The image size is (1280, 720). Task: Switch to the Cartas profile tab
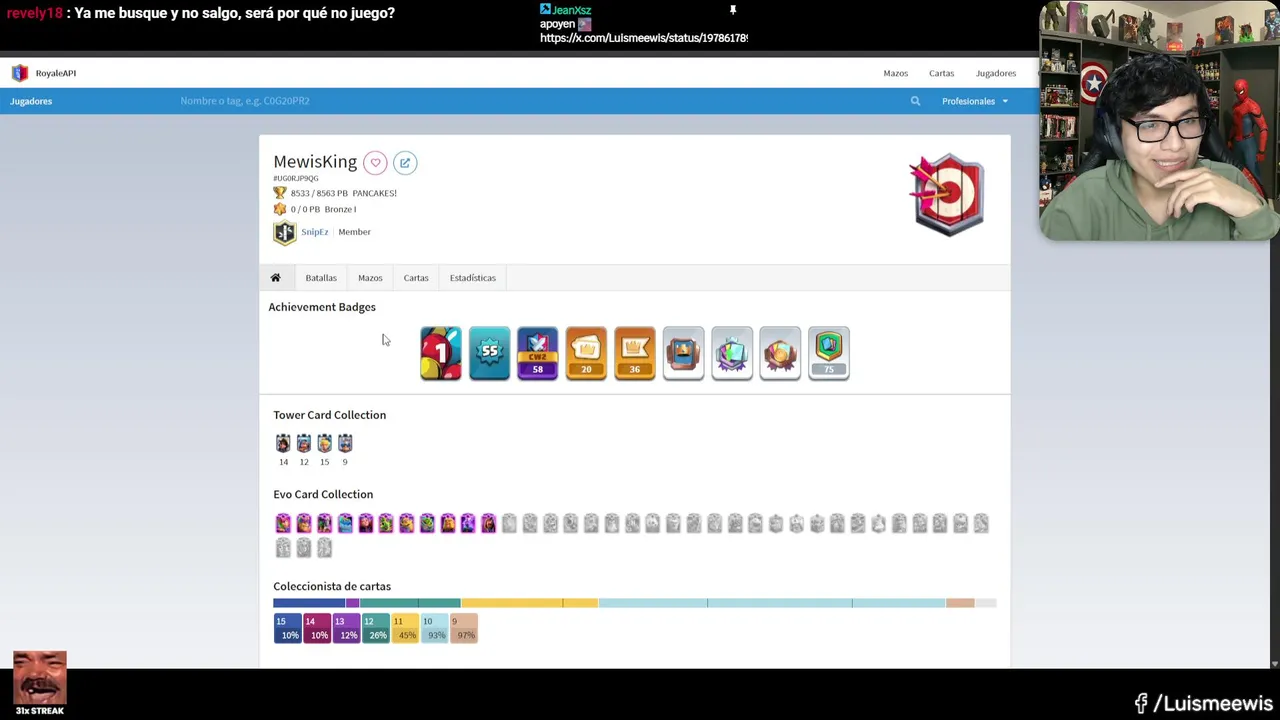(416, 278)
